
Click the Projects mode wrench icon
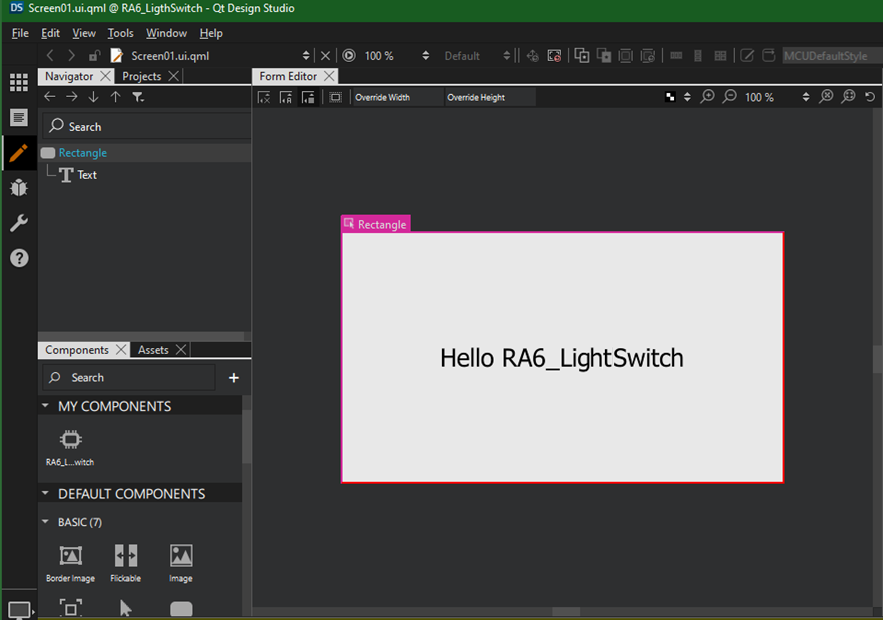click(x=18, y=223)
